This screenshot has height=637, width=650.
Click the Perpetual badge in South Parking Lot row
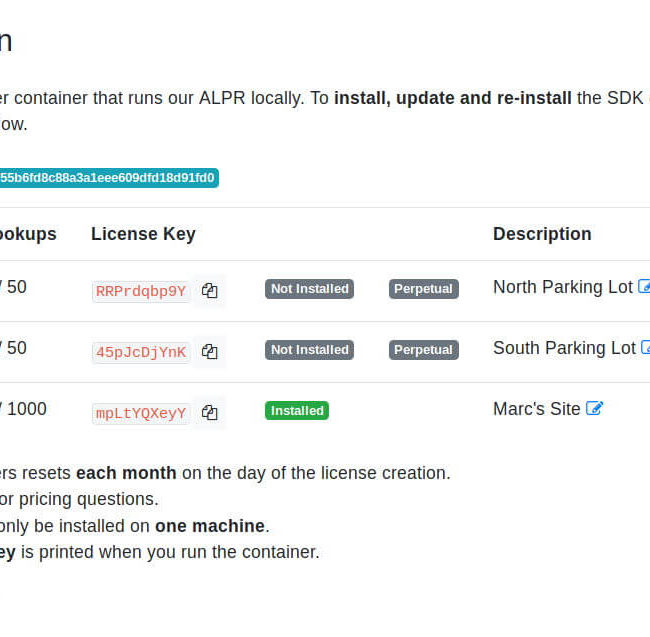424,350
